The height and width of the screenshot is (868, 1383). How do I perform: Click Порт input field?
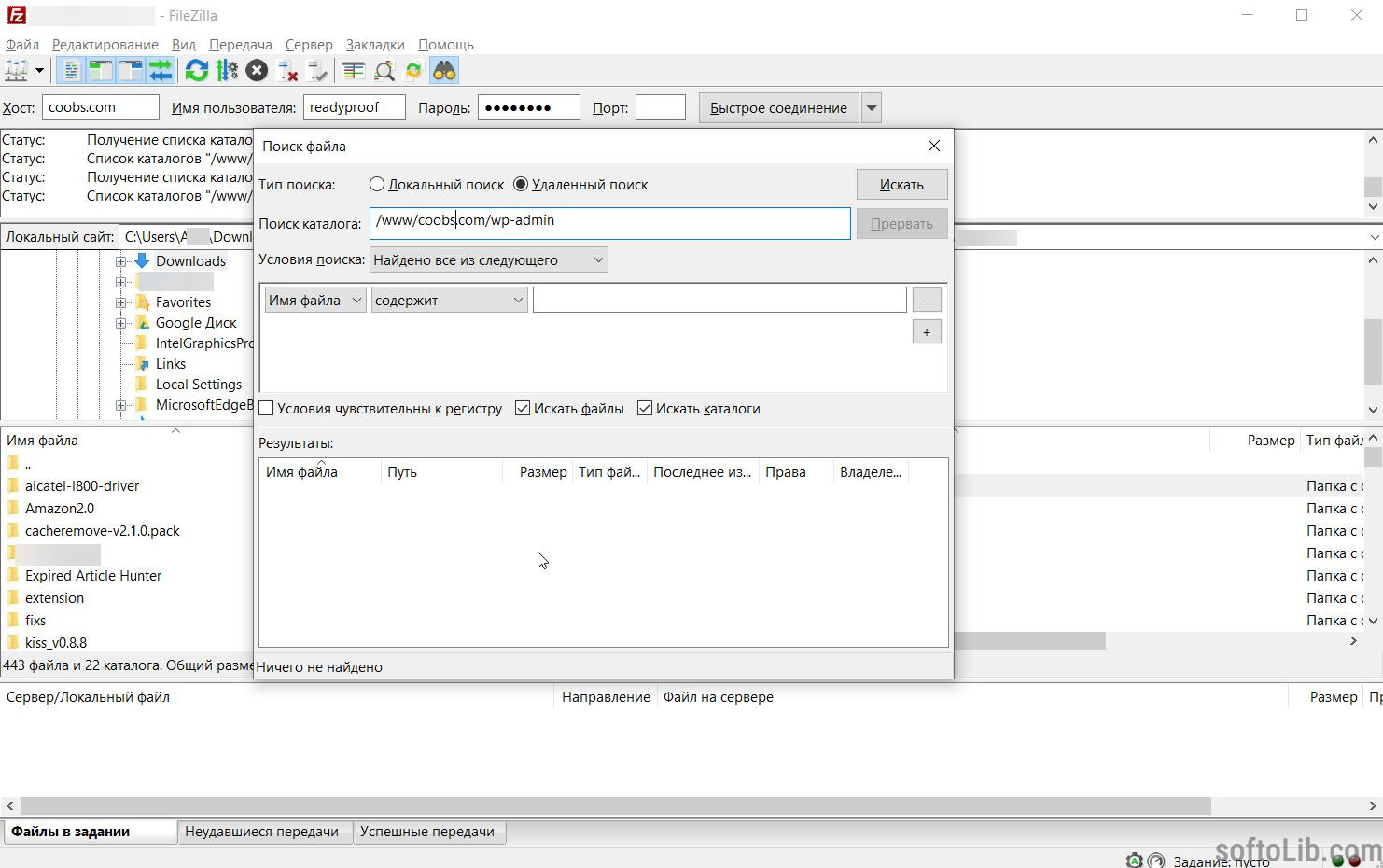(x=661, y=107)
